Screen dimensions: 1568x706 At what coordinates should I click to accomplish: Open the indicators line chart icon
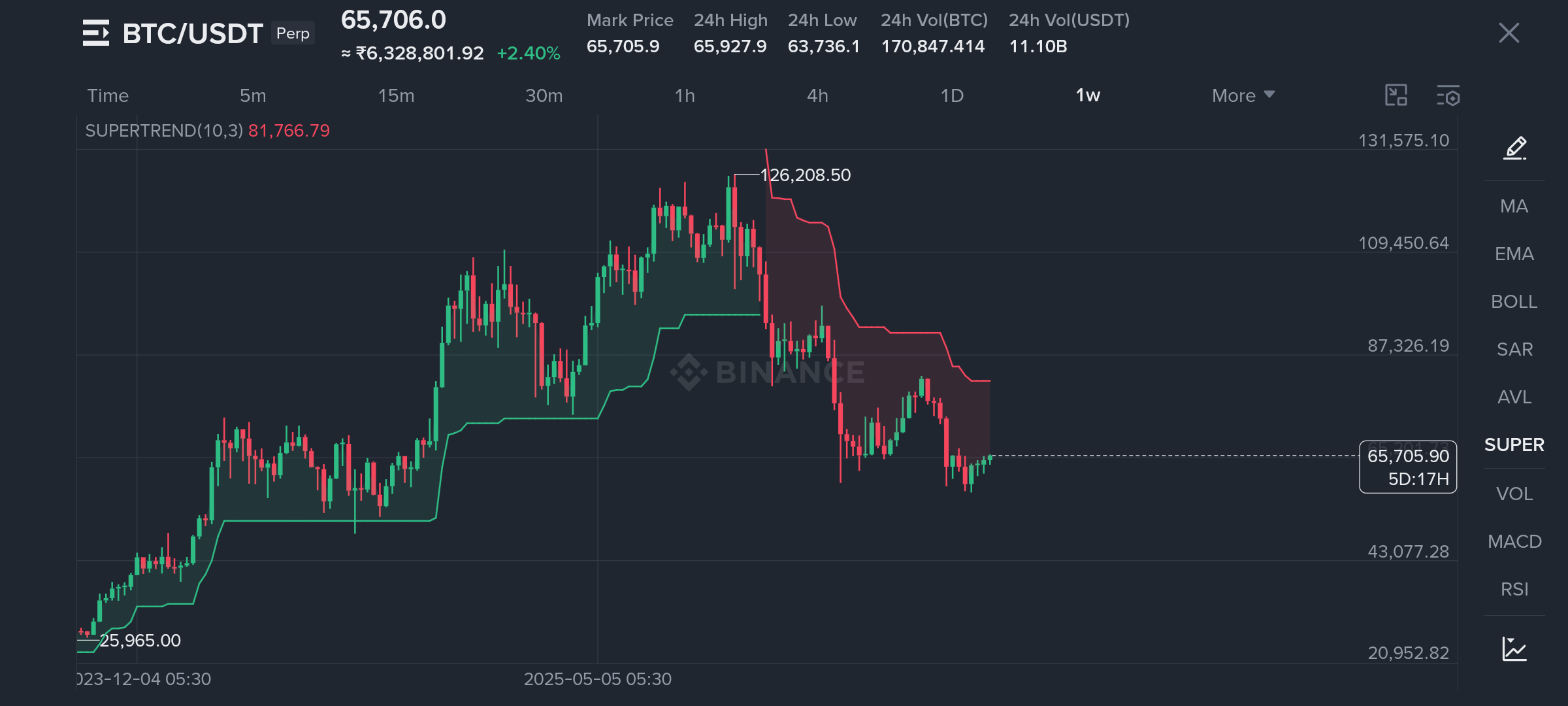click(1514, 649)
